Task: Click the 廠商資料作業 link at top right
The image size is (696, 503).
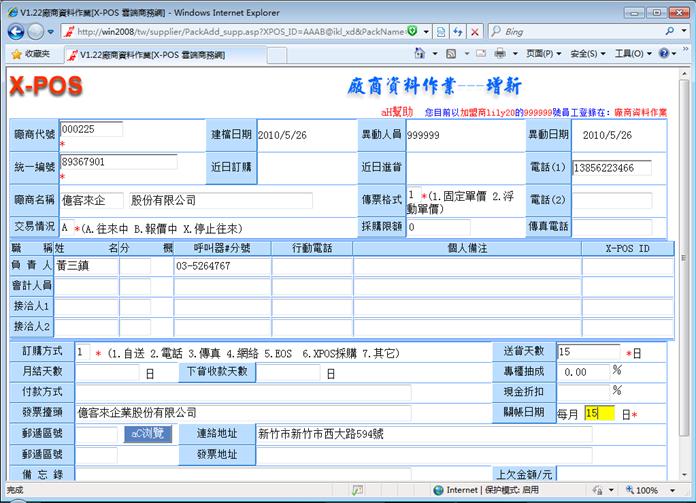Action: click(643, 113)
